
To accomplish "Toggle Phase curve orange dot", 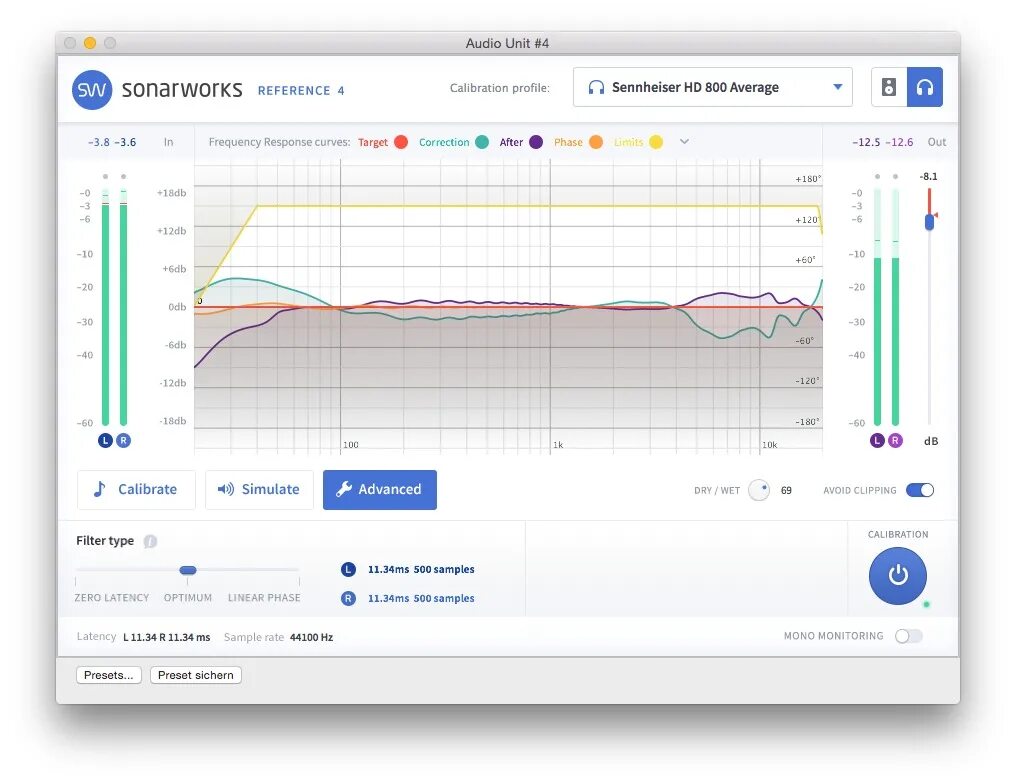I will (596, 142).
